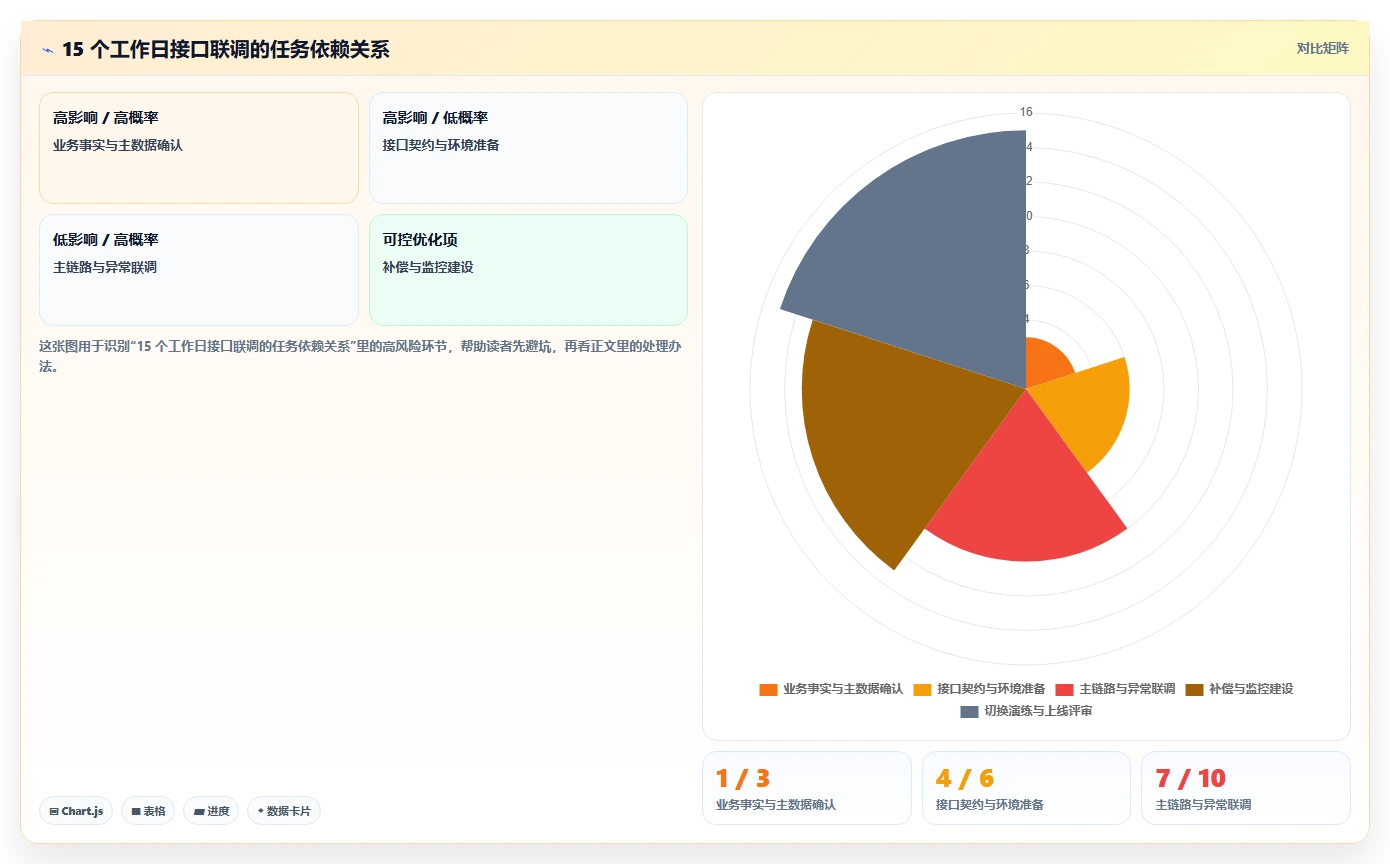The image size is (1390, 864).
Task: Click the 数据卡片 tag chip
Action: pos(284,811)
